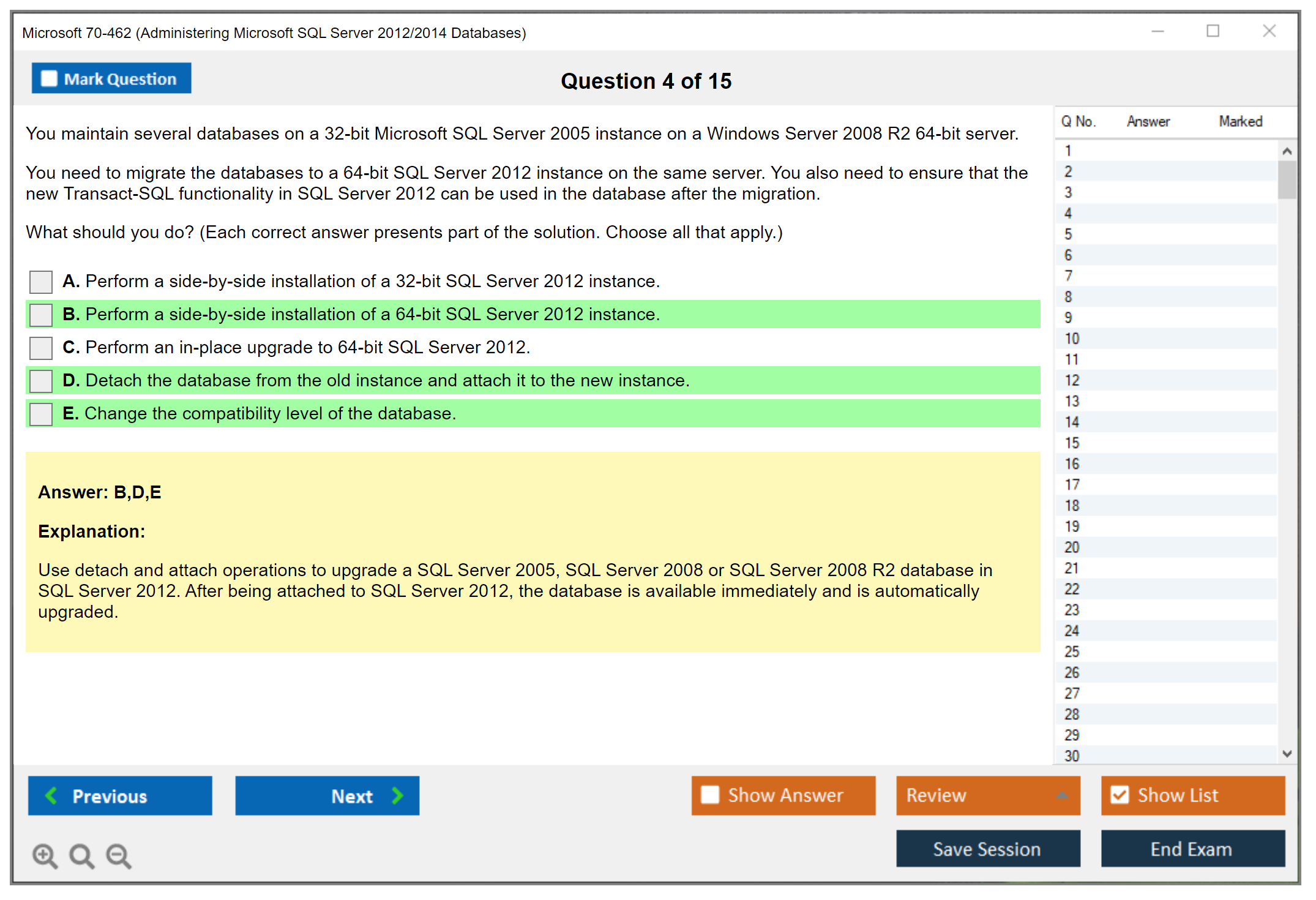The image size is (1316, 900).
Task: Check answer option A checkbox
Action: tap(41, 282)
